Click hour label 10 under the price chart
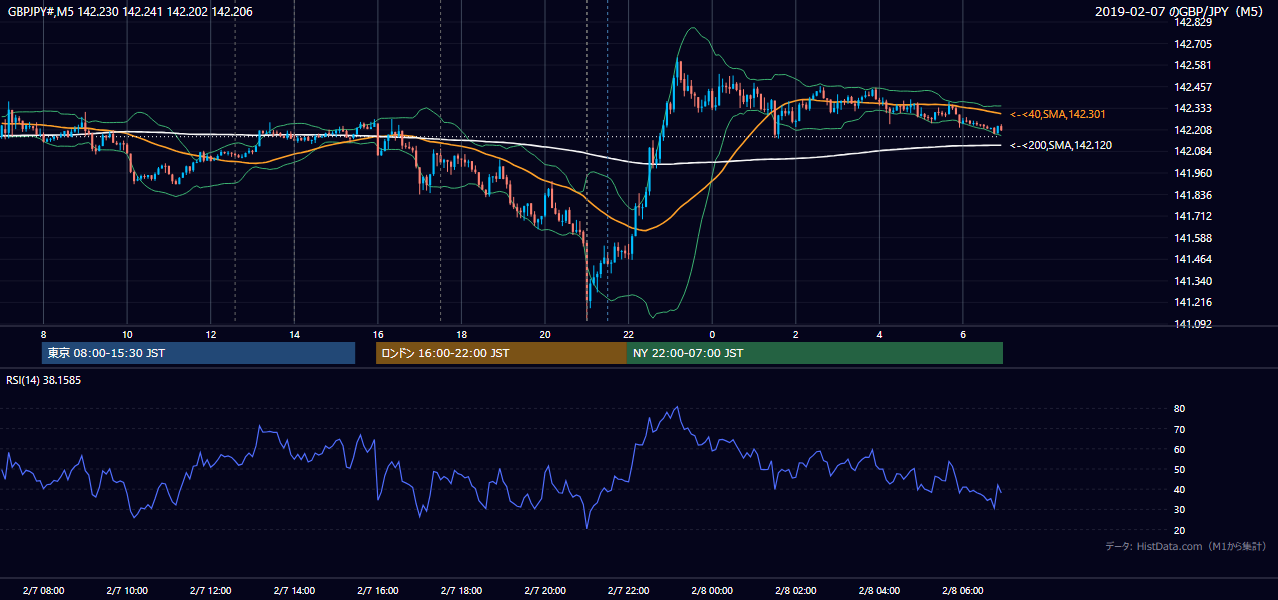This screenshot has height=600, width=1278. [127, 334]
